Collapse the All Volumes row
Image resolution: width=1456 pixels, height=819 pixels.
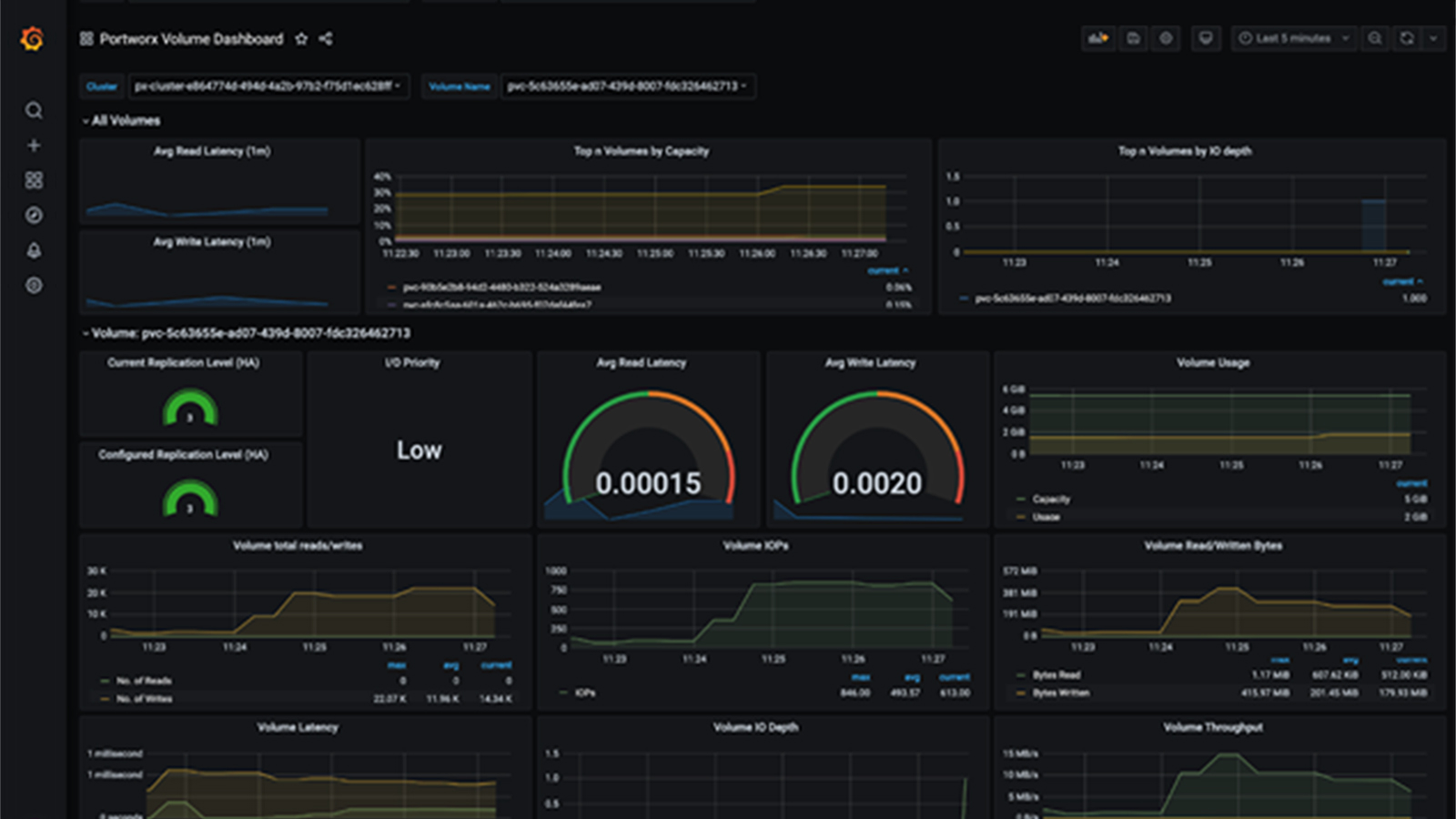coord(121,120)
